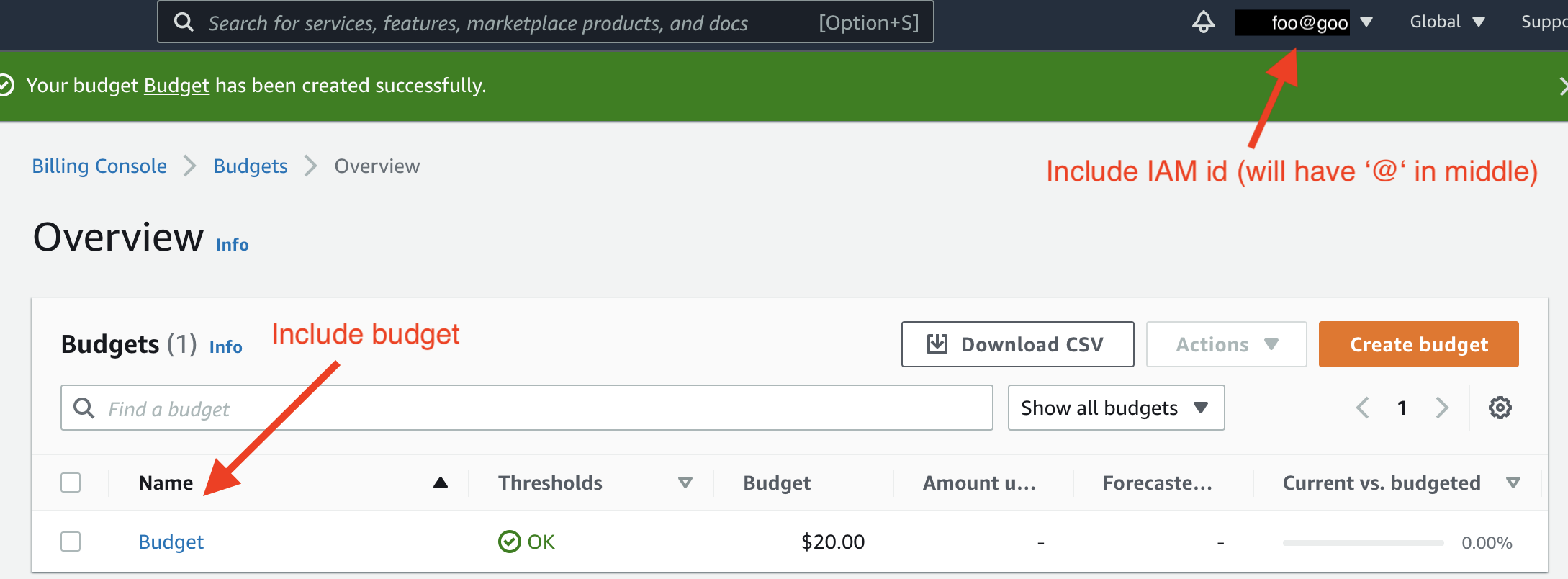Open the Global region selector
This screenshot has height=579, width=1568.
click(x=1447, y=22)
